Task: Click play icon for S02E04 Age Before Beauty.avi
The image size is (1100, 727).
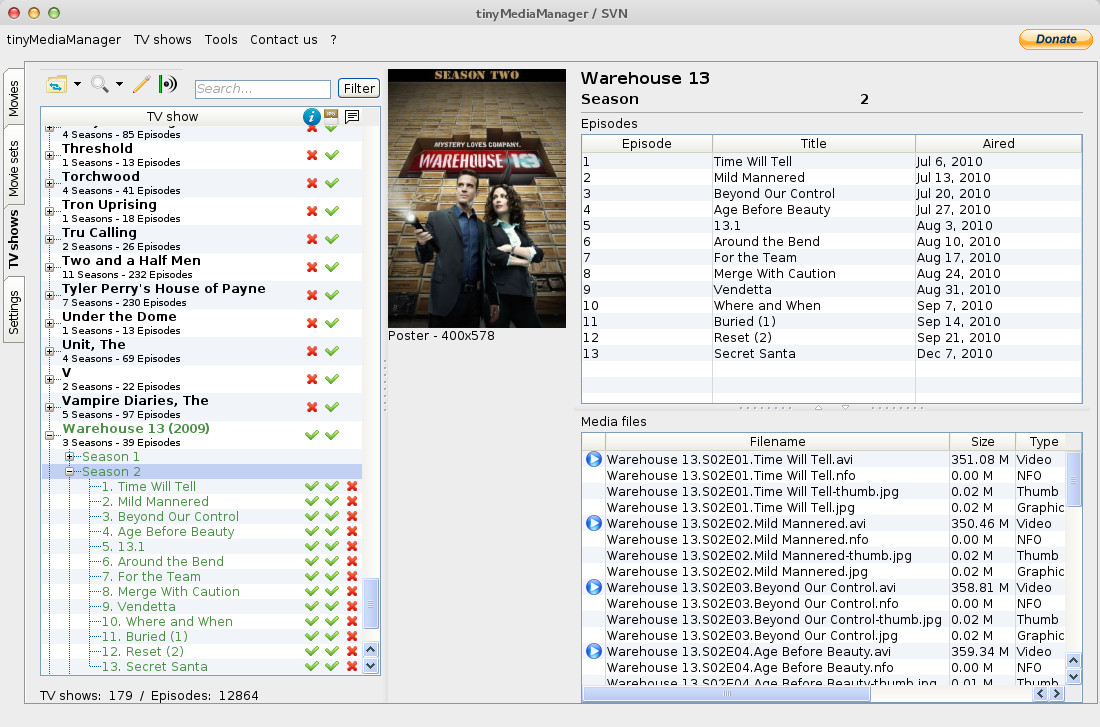Action: [593, 651]
